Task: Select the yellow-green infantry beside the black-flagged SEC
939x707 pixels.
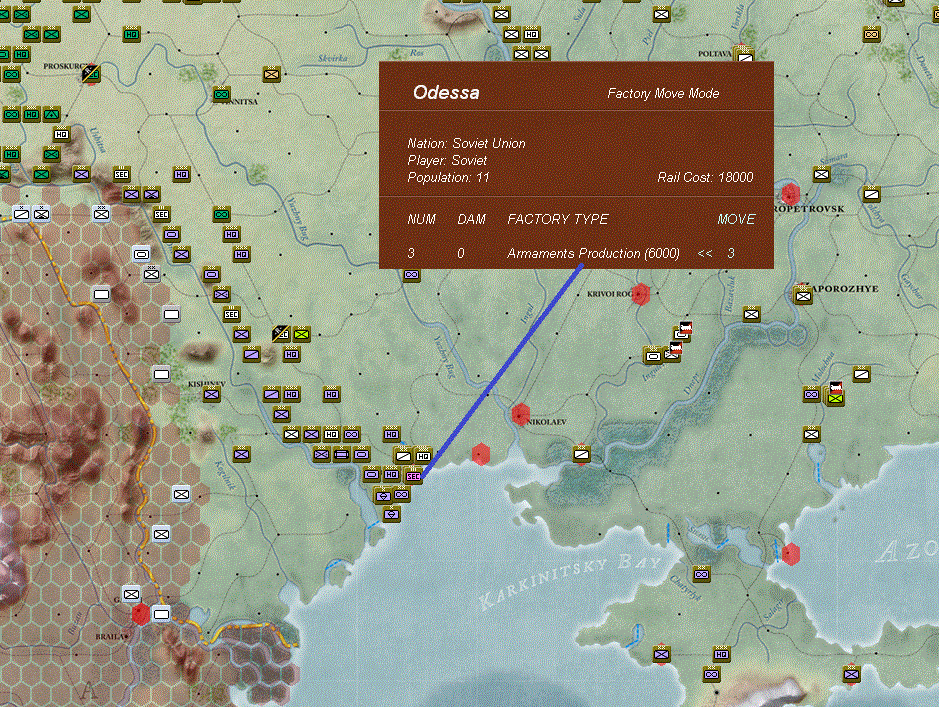Action: click(301, 333)
